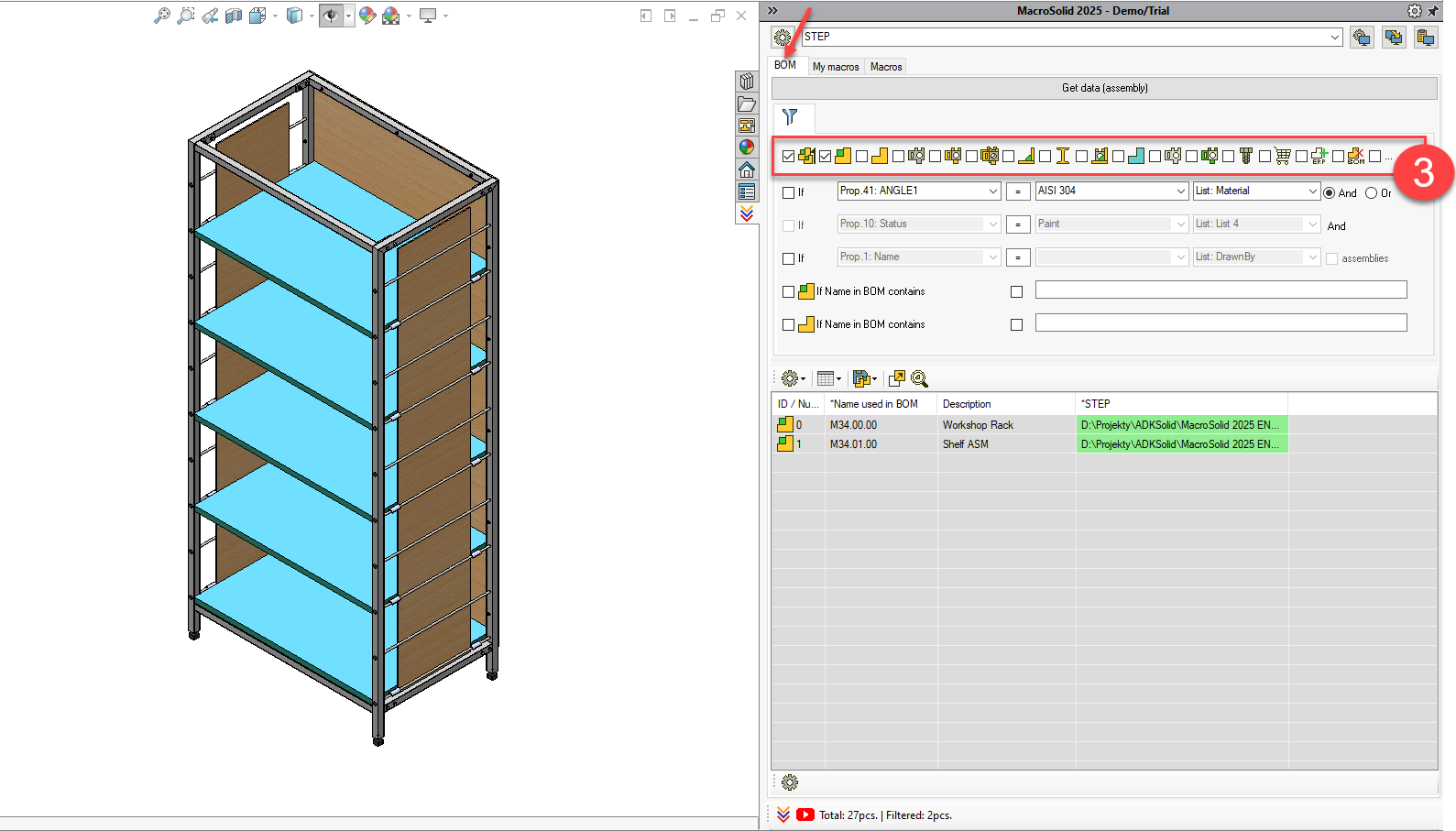The height and width of the screenshot is (831, 1456).
Task: Click the Get data (assembly) button
Action: (1104, 88)
